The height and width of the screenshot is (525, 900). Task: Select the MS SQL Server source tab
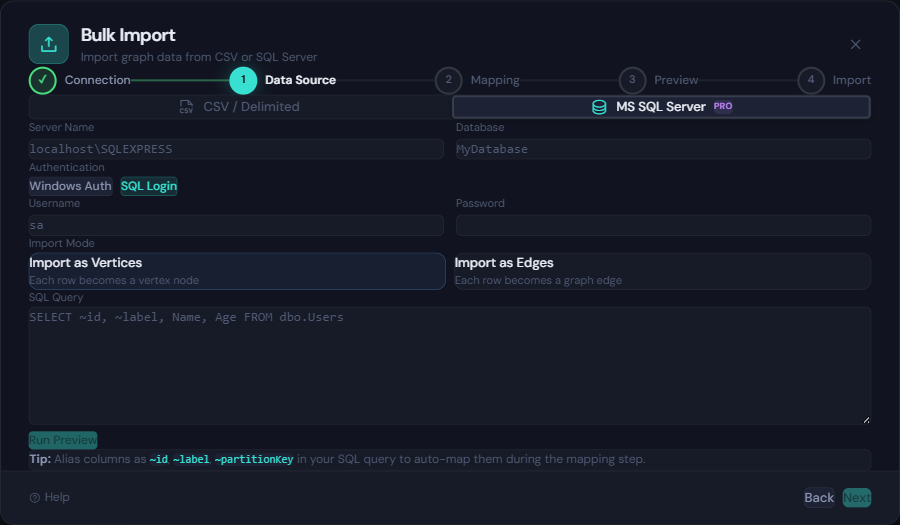click(x=661, y=107)
